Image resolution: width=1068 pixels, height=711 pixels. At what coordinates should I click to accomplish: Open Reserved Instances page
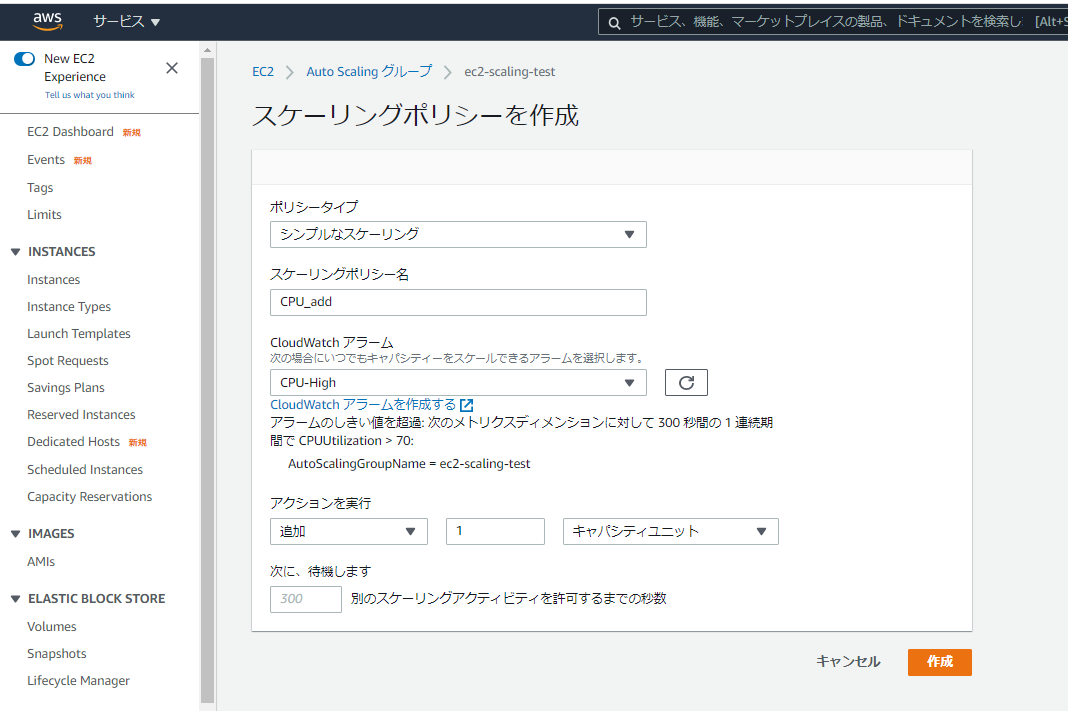(81, 415)
